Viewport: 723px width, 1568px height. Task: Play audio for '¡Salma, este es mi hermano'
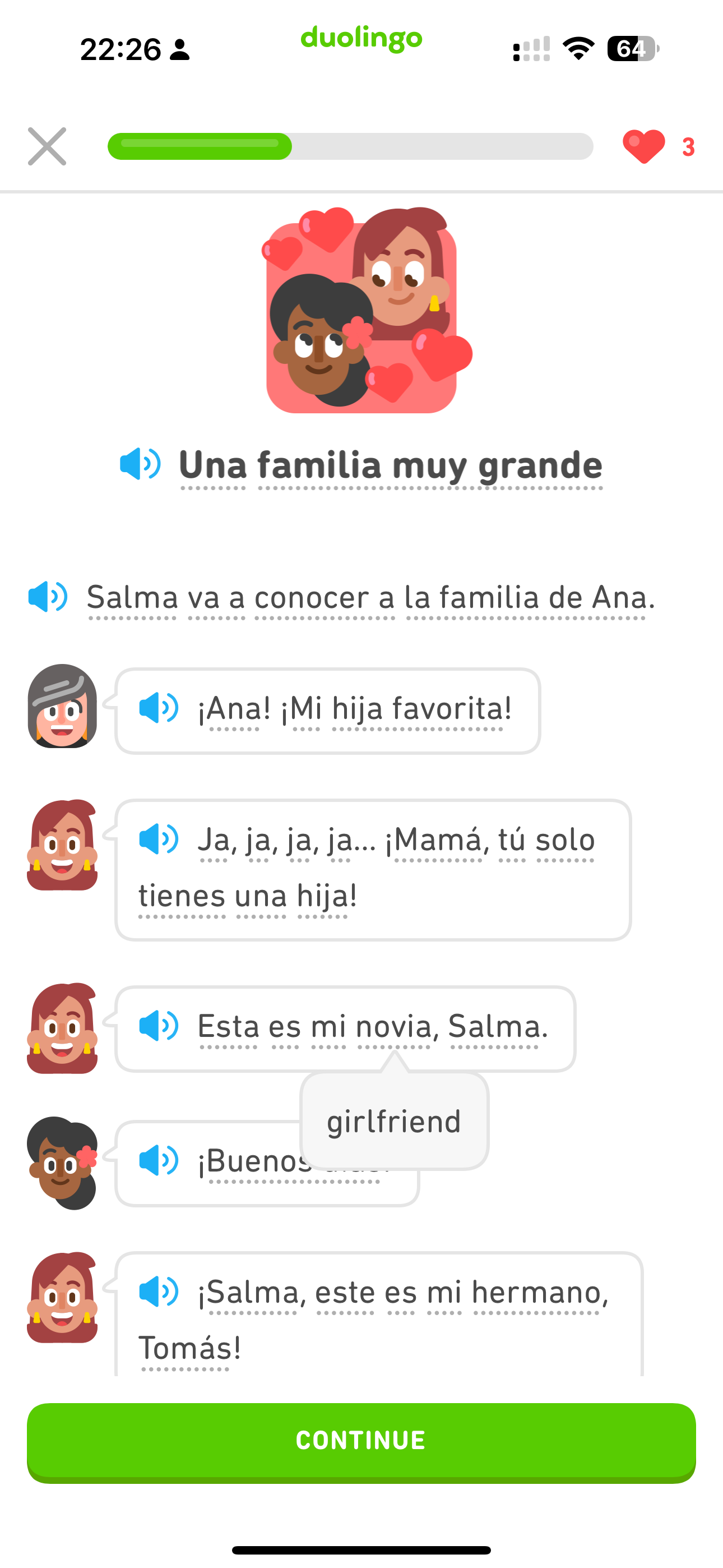coord(159,1292)
